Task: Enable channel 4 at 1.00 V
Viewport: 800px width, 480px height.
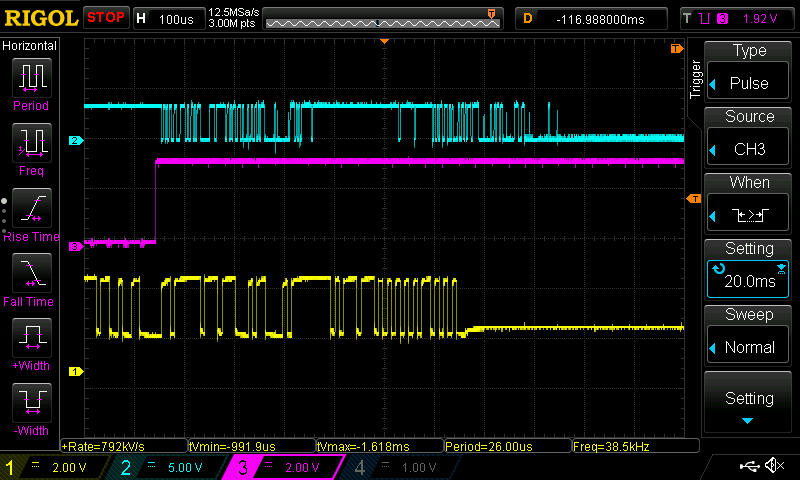Action: click(398, 467)
